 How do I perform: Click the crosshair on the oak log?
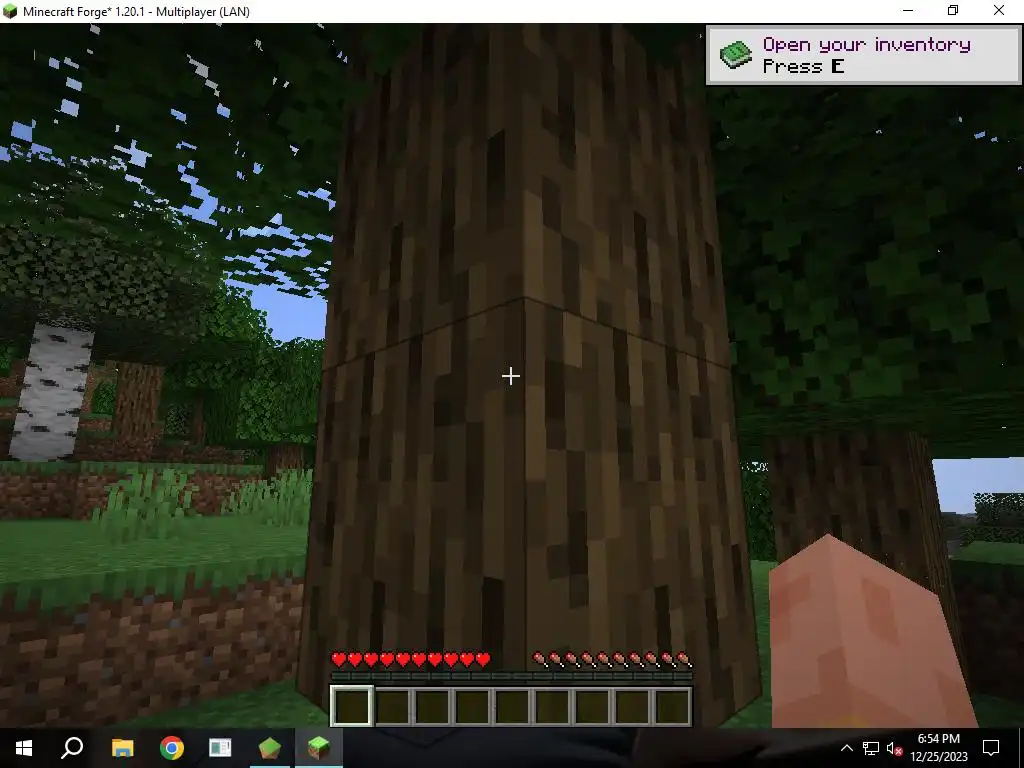coord(511,376)
